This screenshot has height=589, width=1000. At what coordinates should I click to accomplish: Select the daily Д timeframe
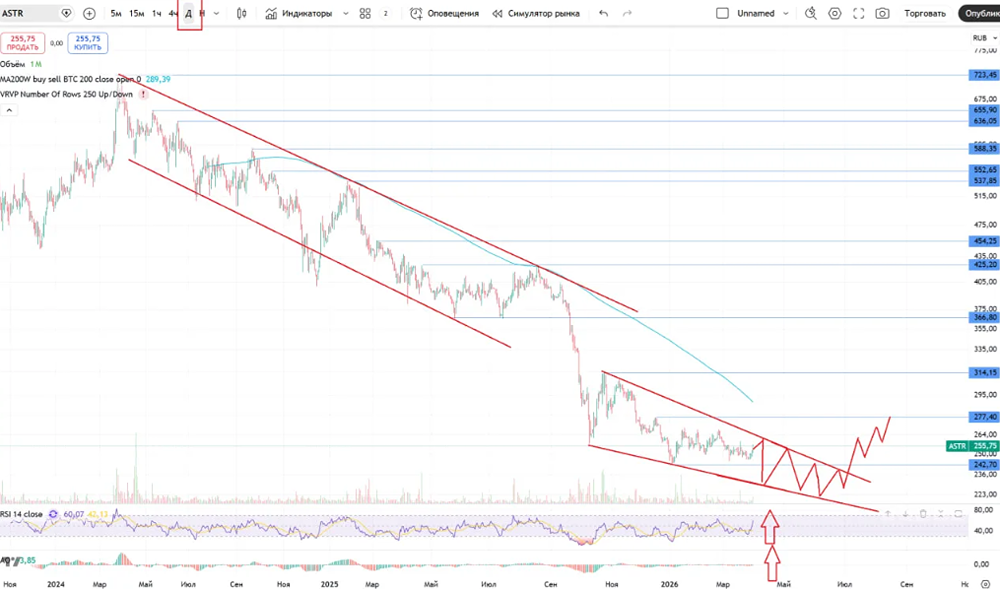pos(188,13)
